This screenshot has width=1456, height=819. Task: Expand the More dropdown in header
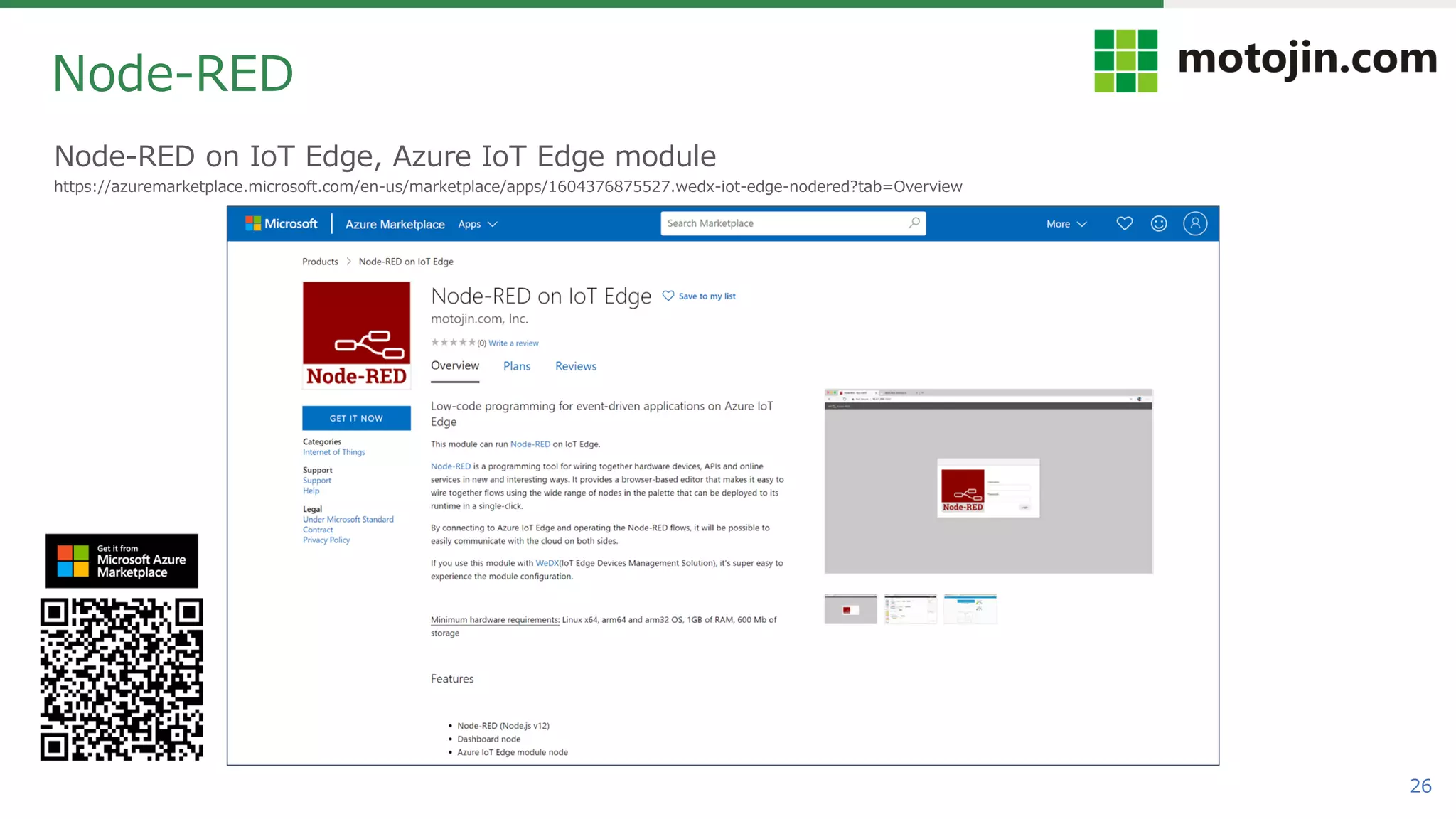(x=1066, y=224)
